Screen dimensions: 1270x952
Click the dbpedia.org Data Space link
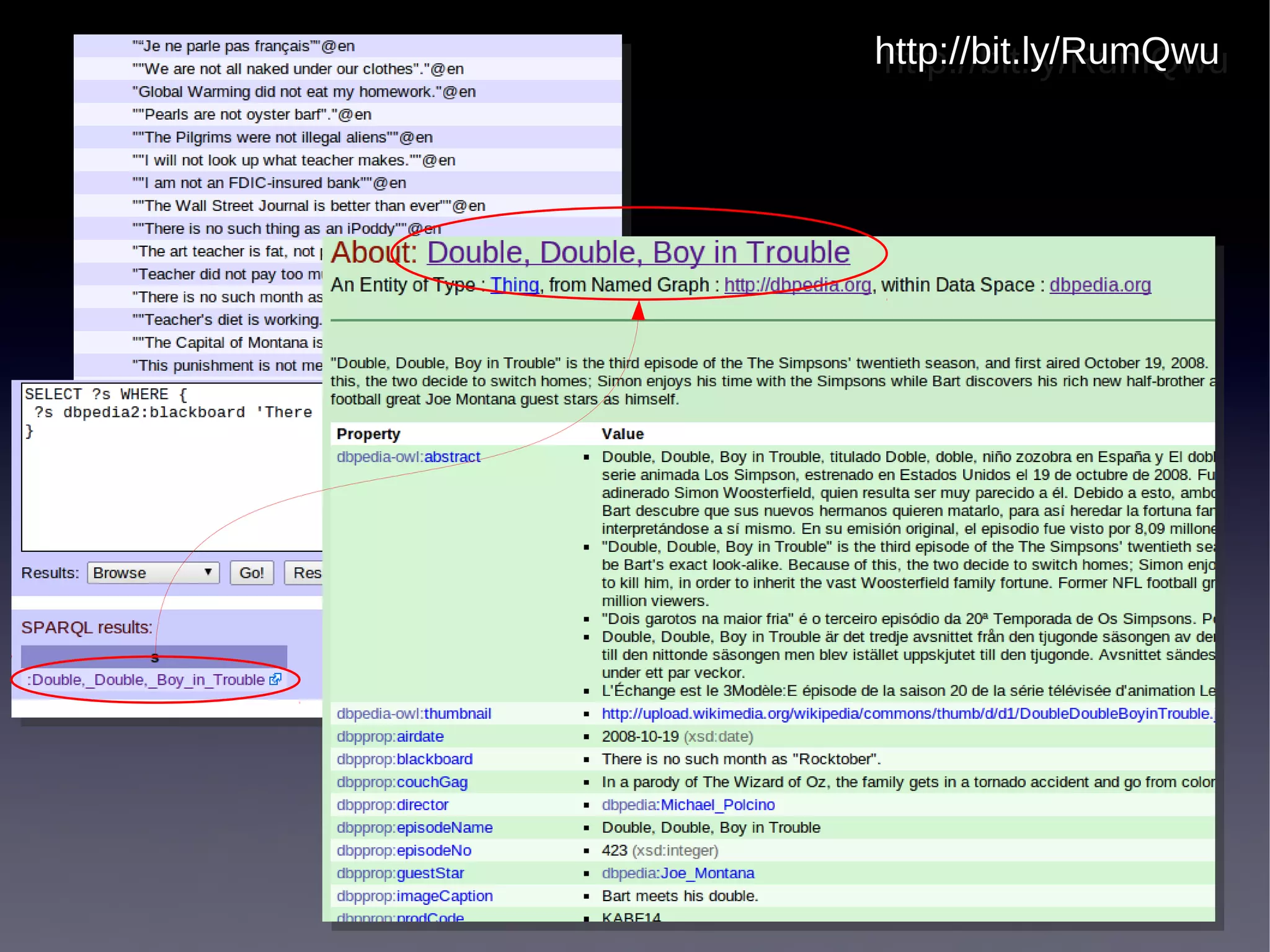point(1099,285)
